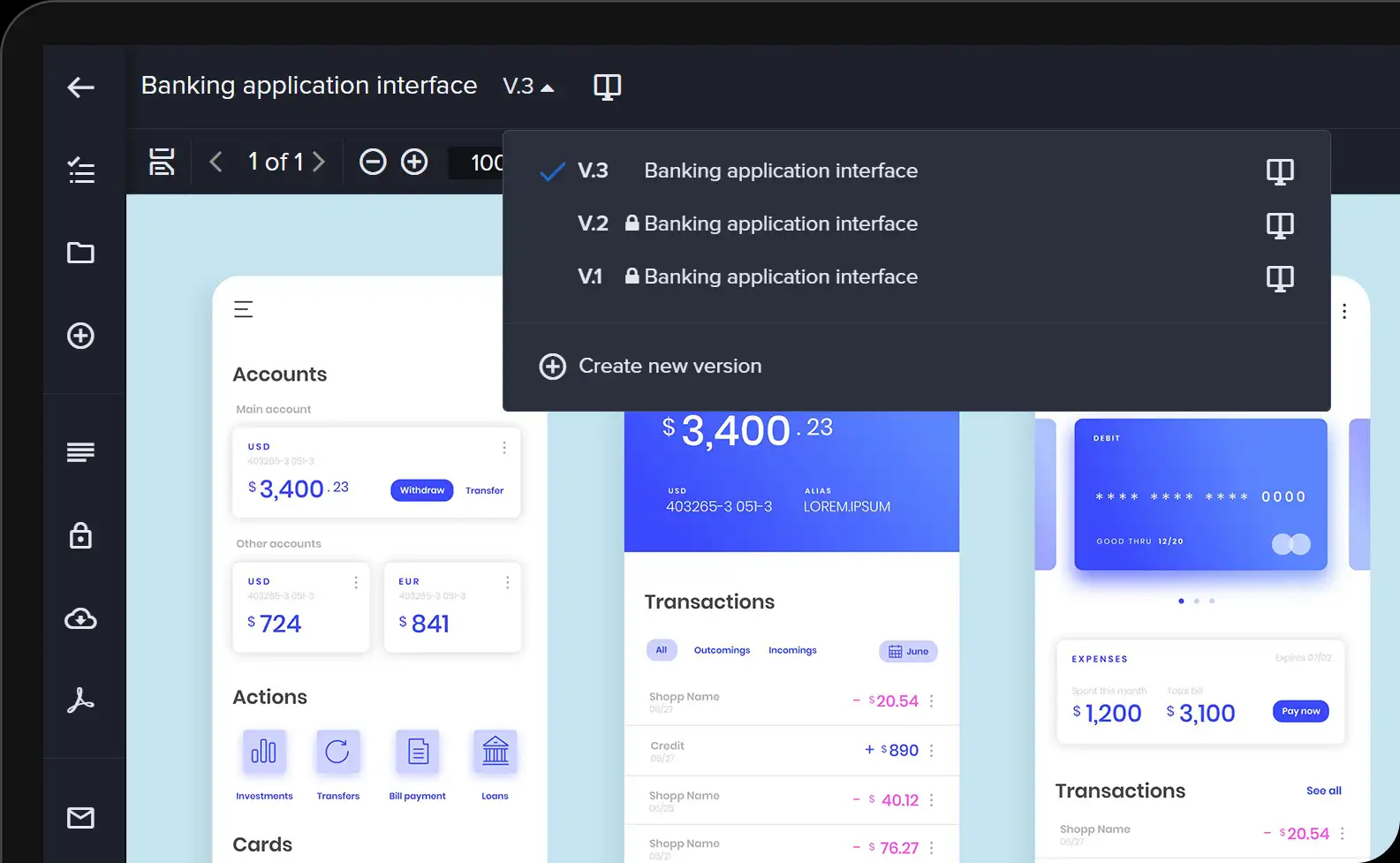Click the text lines icon in sidebar

(80, 452)
